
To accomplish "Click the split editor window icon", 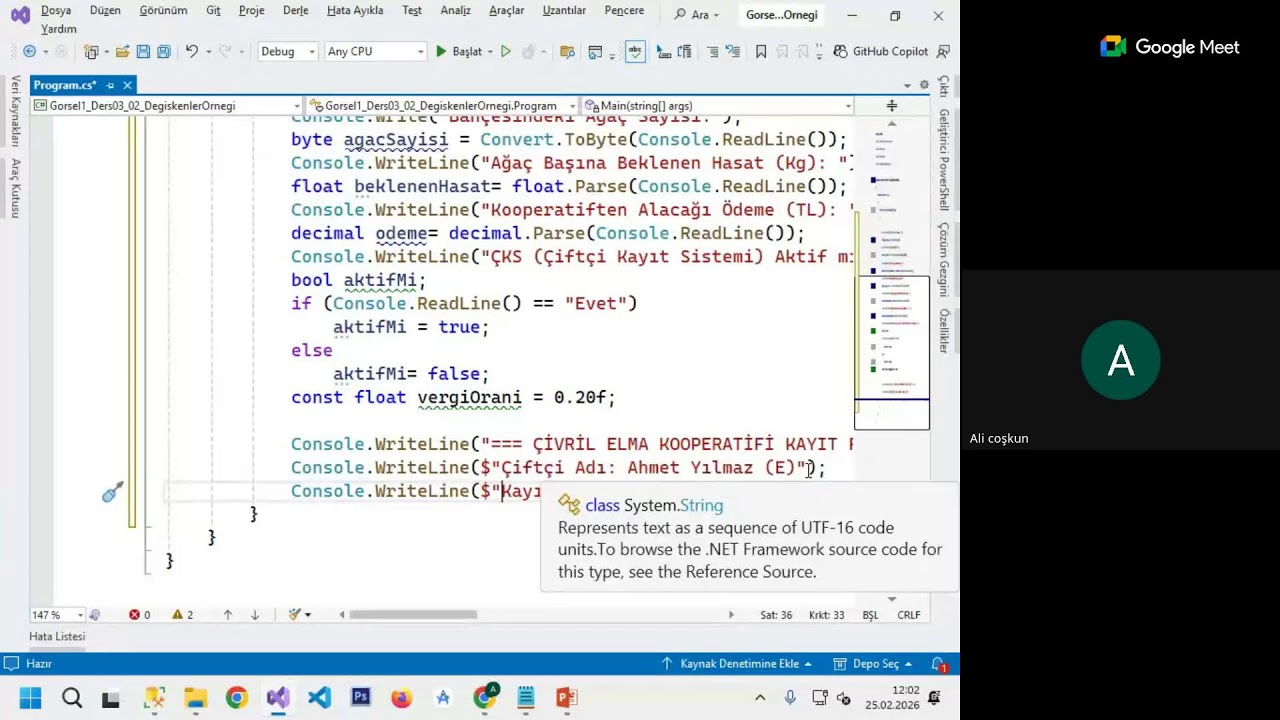I will point(891,105).
